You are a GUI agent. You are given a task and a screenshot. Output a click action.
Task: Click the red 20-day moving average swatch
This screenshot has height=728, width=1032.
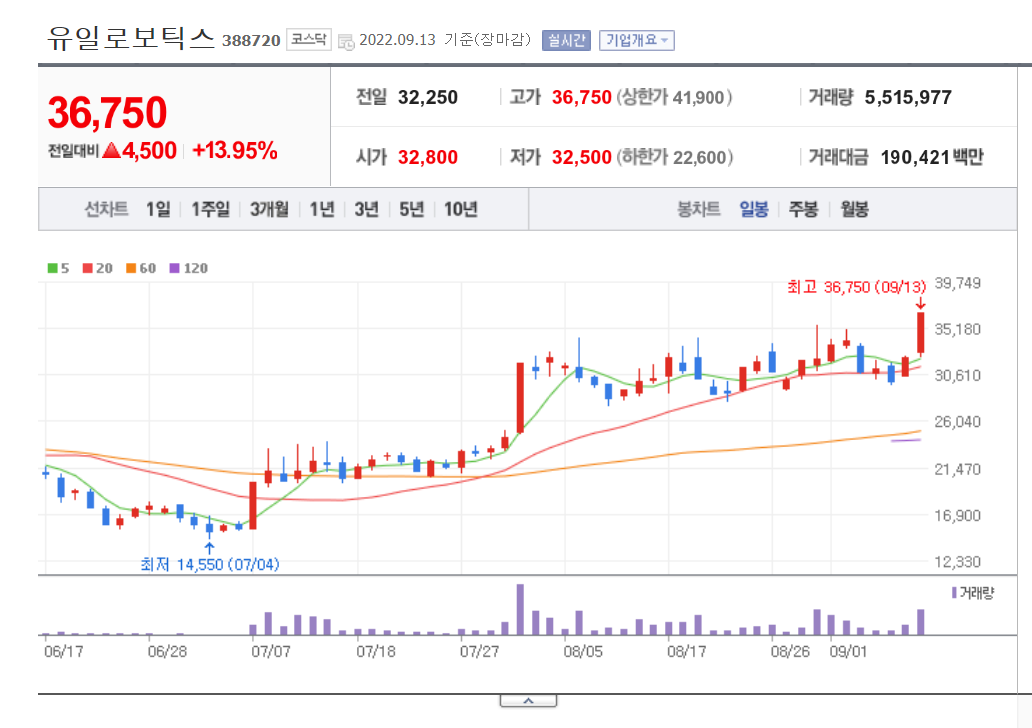tap(88, 268)
